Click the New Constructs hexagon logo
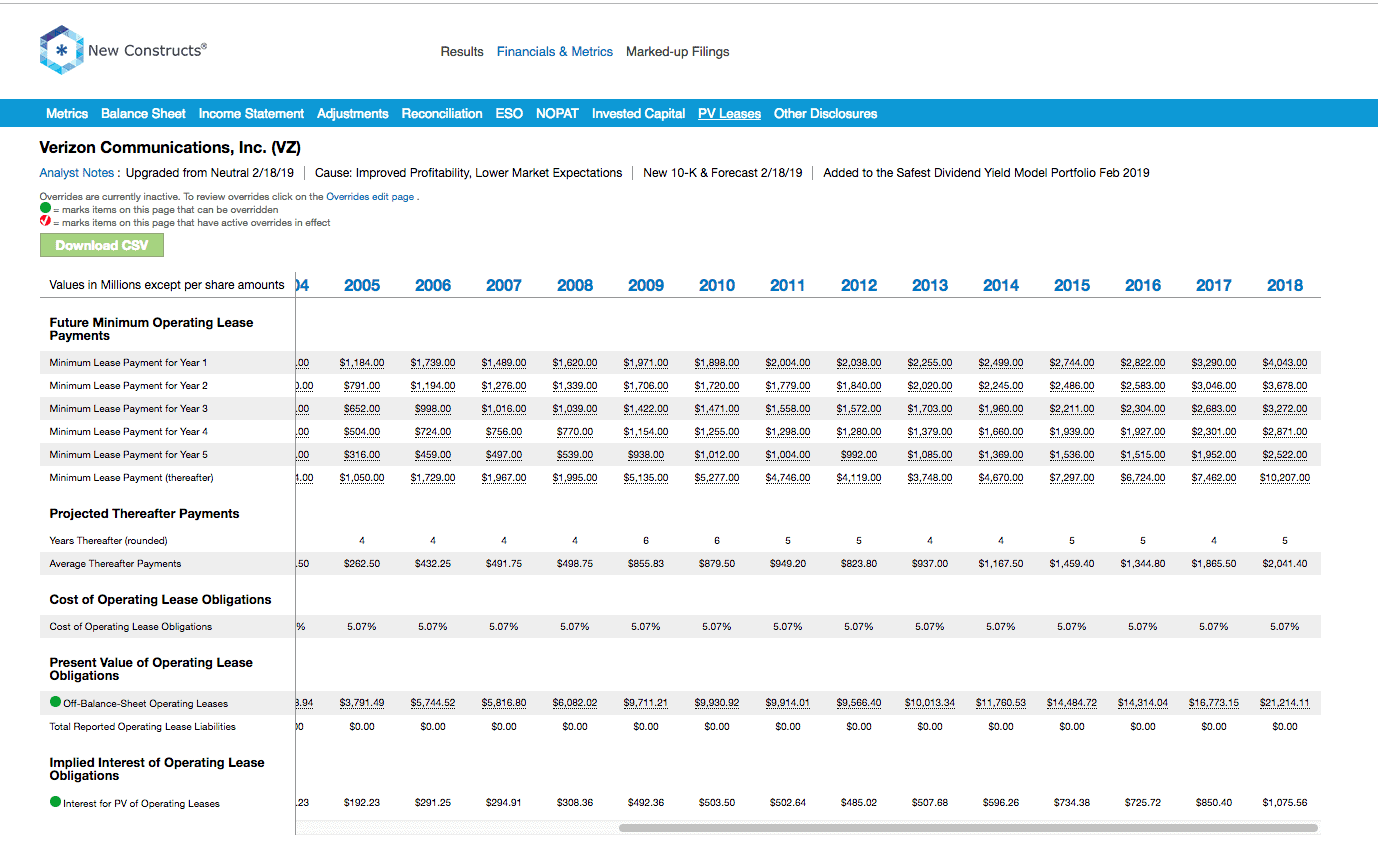The image size is (1378, 854). (60, 50)
